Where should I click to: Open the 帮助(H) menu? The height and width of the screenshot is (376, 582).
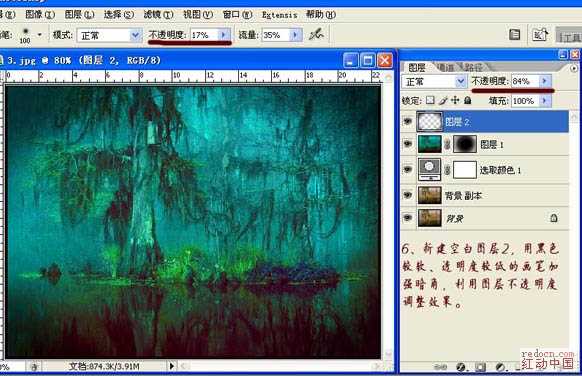(321, 14)
